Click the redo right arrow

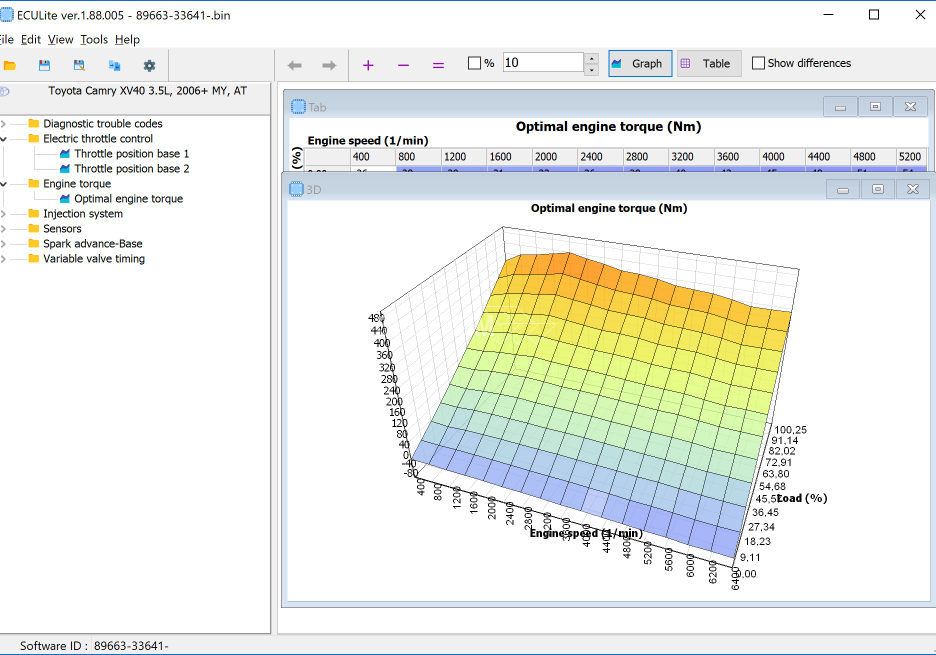[x=329, y=65]
